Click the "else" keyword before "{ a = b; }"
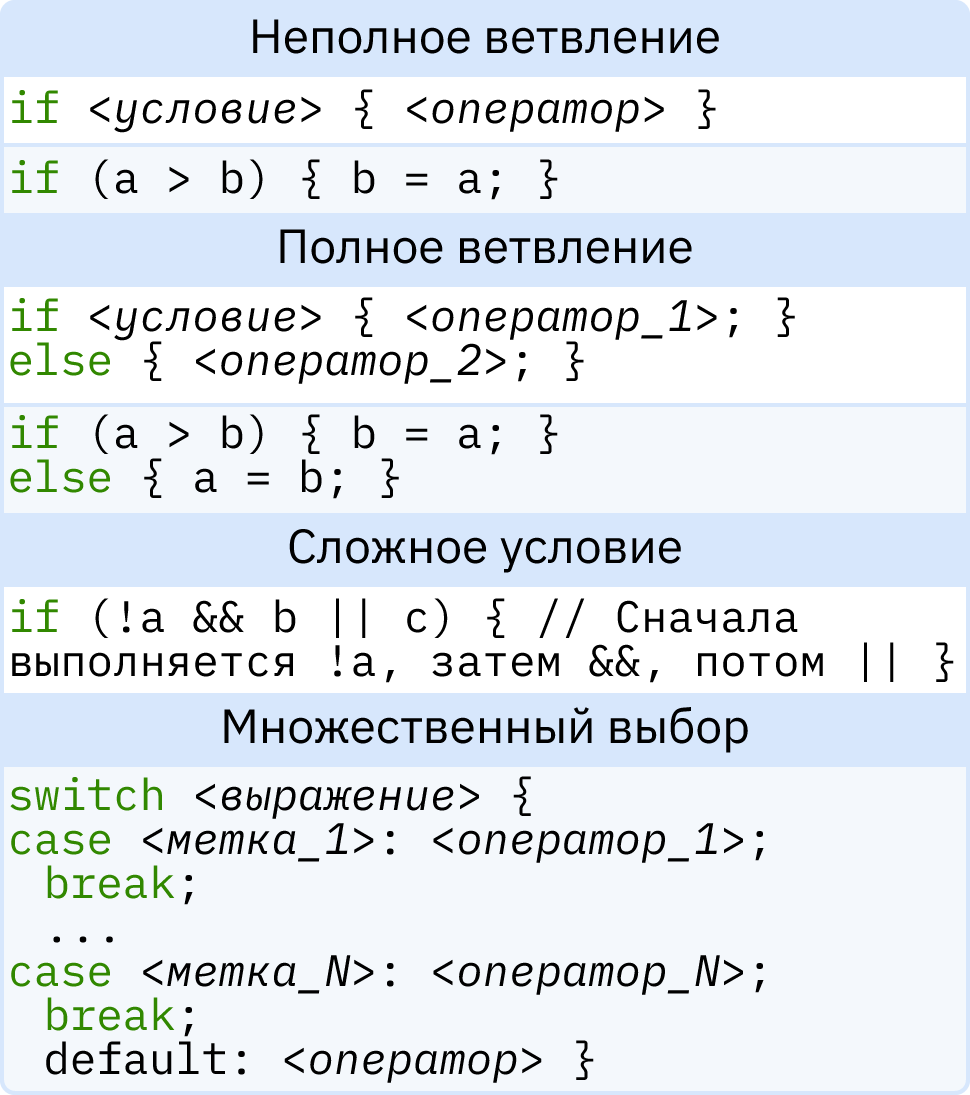 coord(60,479)
